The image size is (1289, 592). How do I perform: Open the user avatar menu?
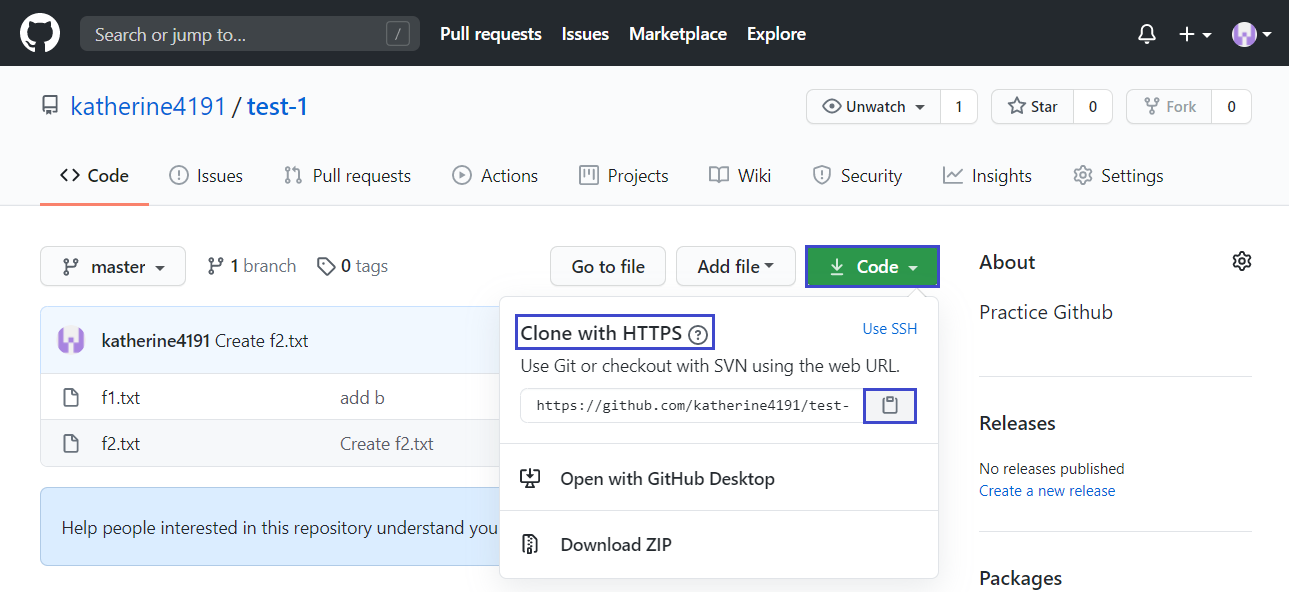coord(1252,34)
